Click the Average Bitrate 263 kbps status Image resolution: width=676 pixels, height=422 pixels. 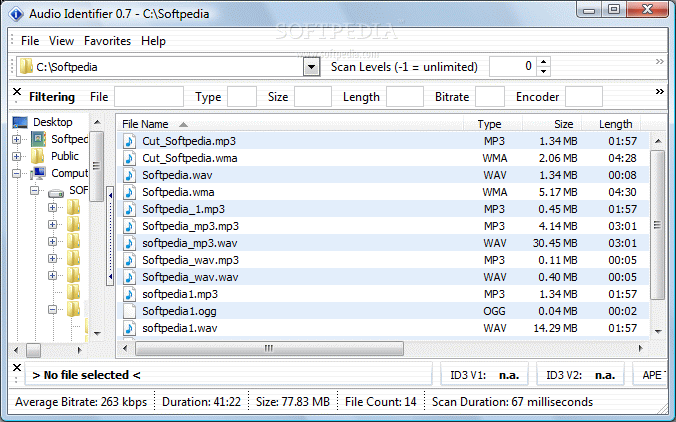coord(81,402)
